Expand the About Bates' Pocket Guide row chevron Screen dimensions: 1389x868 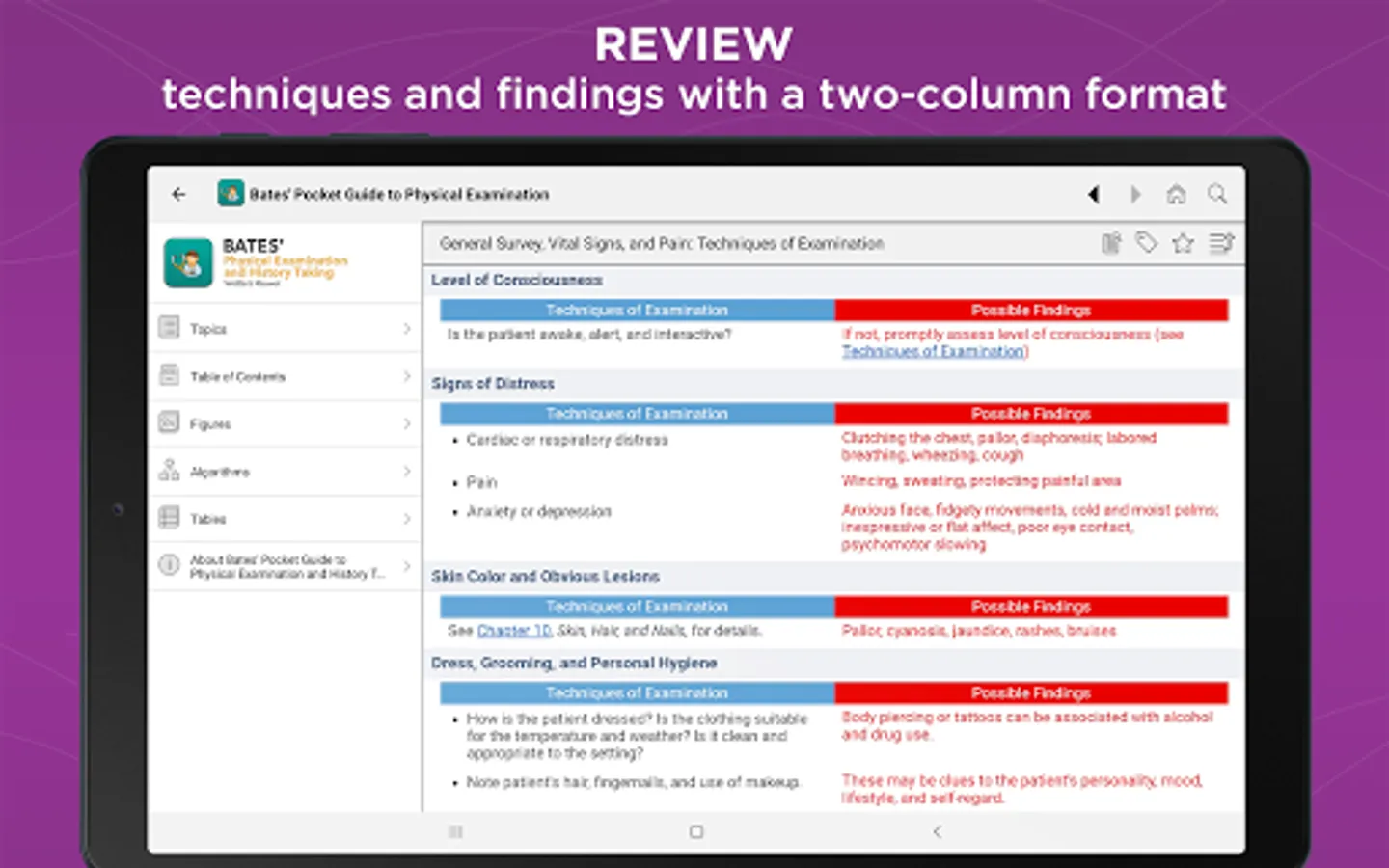pyautogui.click(x=407, y=566)
